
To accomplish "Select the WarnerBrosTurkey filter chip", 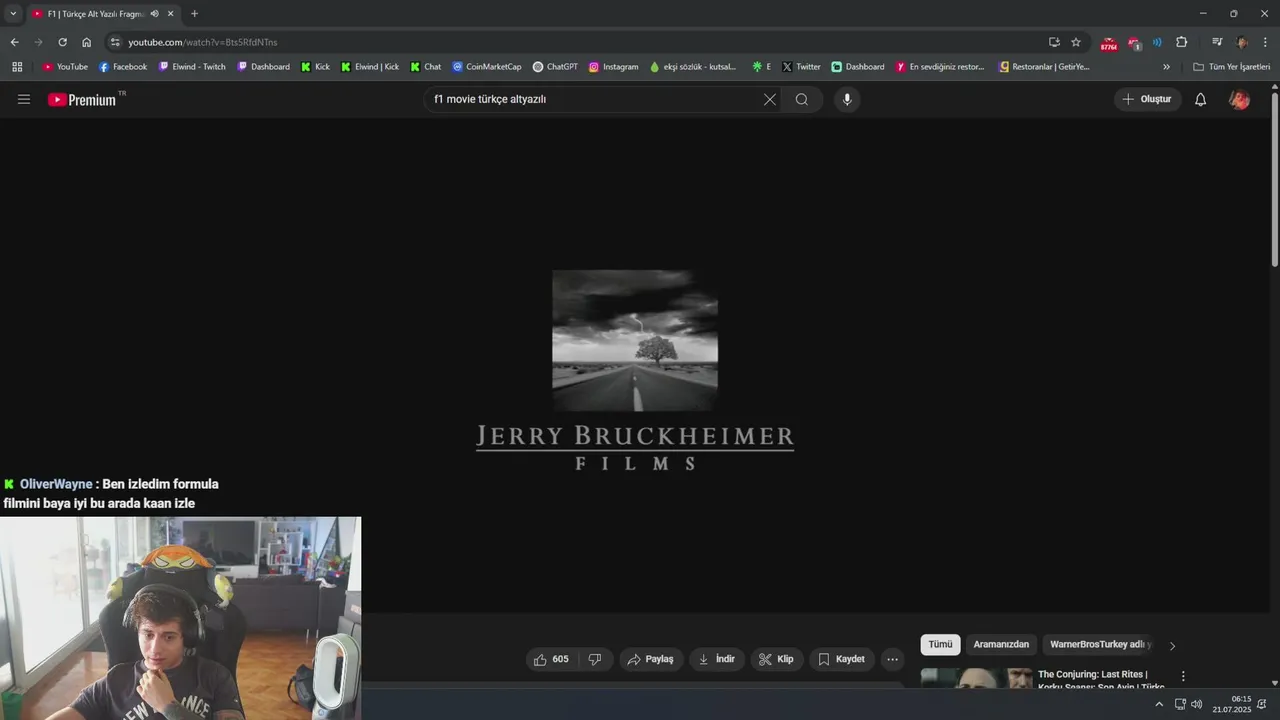I will pos(1100,645).
